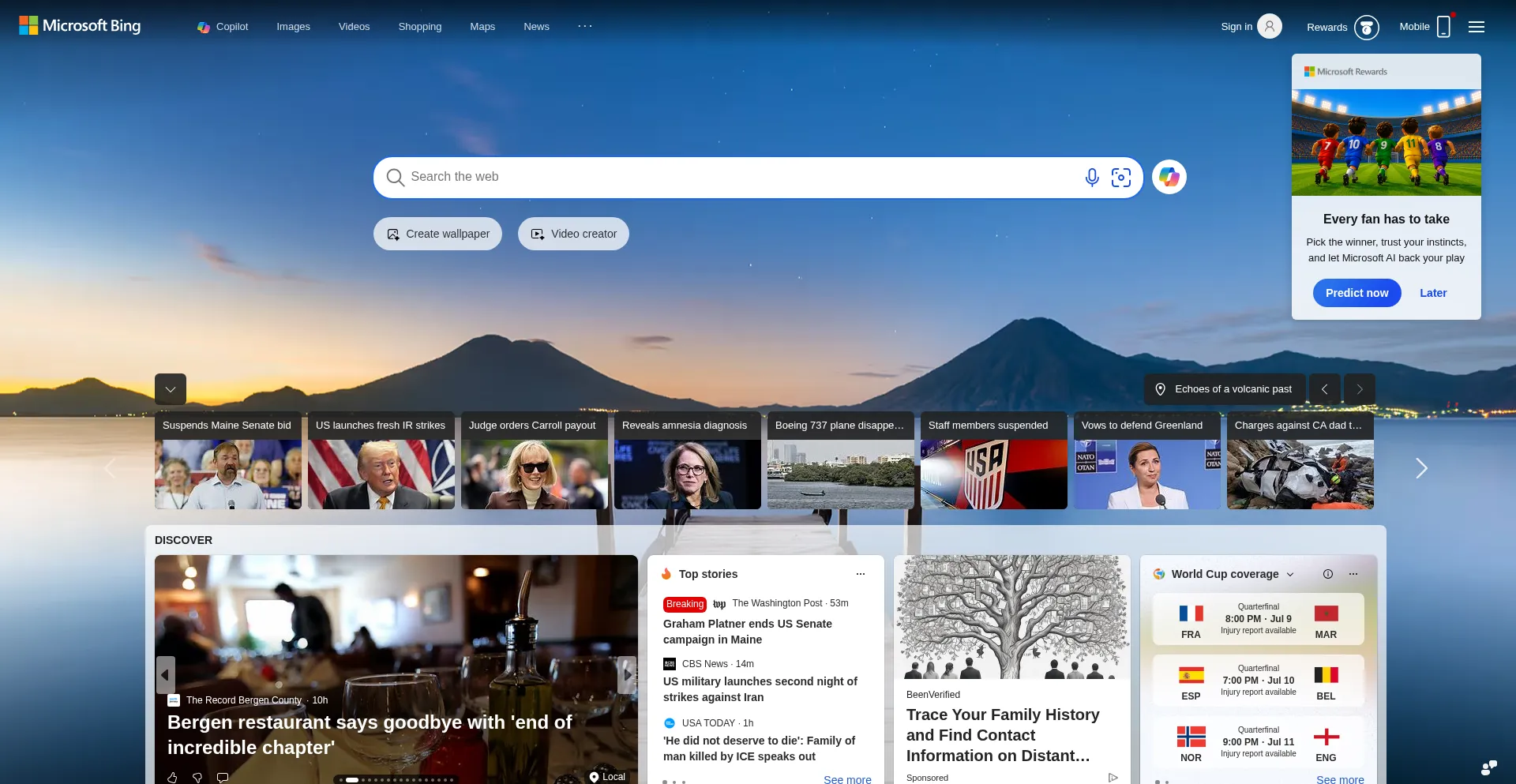
Task: Open the Boeing 737 plane disappears story
Action: (x=841, y=460)
